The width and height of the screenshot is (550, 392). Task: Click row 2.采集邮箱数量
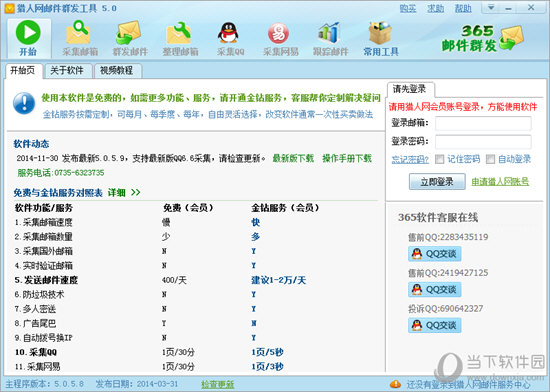(43, 237)
